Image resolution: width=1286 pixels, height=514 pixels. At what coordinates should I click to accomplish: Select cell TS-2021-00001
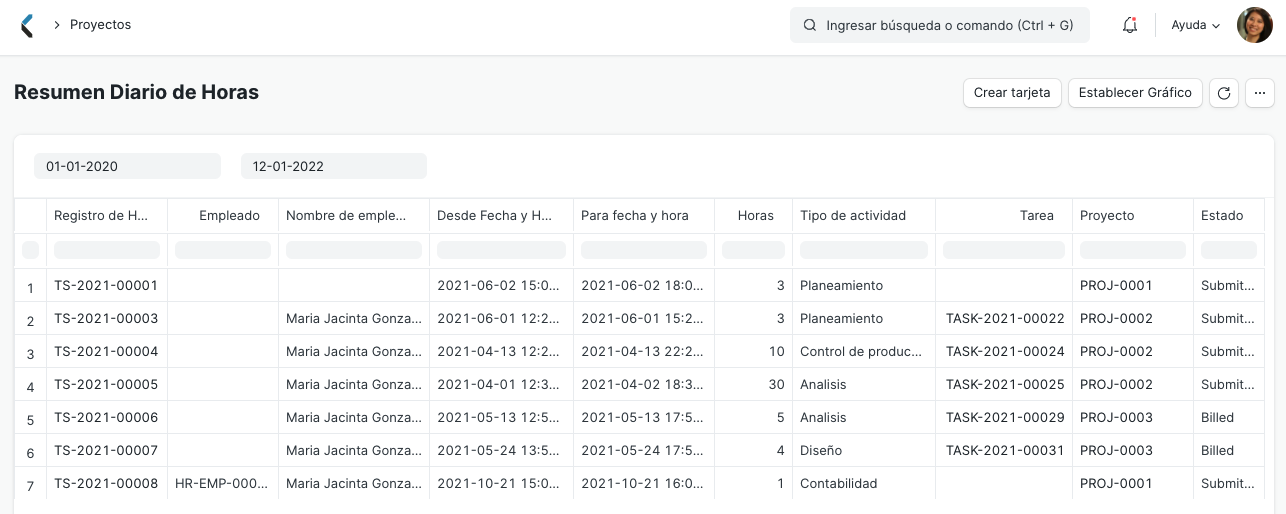pyautogui.click(x=106, y=285)
